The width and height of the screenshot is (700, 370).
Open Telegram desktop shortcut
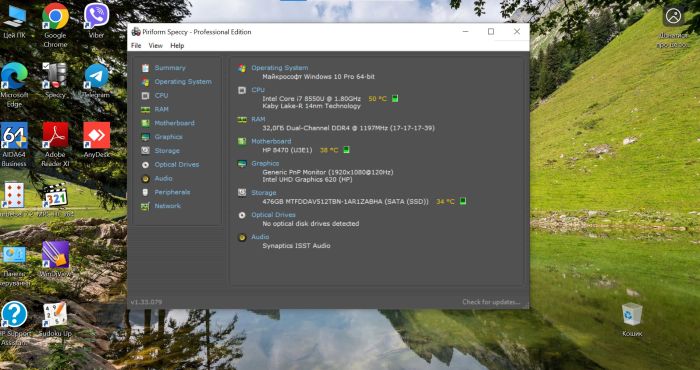pyautogui.click(x=96, y=80)
